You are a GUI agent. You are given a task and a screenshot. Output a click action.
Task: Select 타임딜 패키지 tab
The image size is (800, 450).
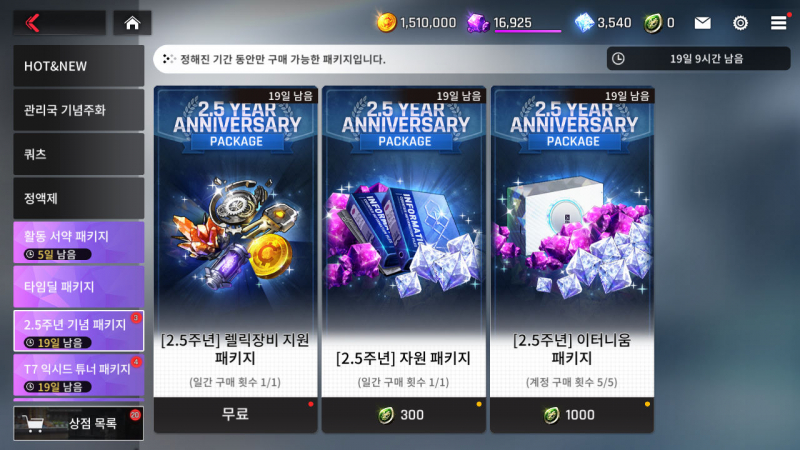(x=79, y=286)
